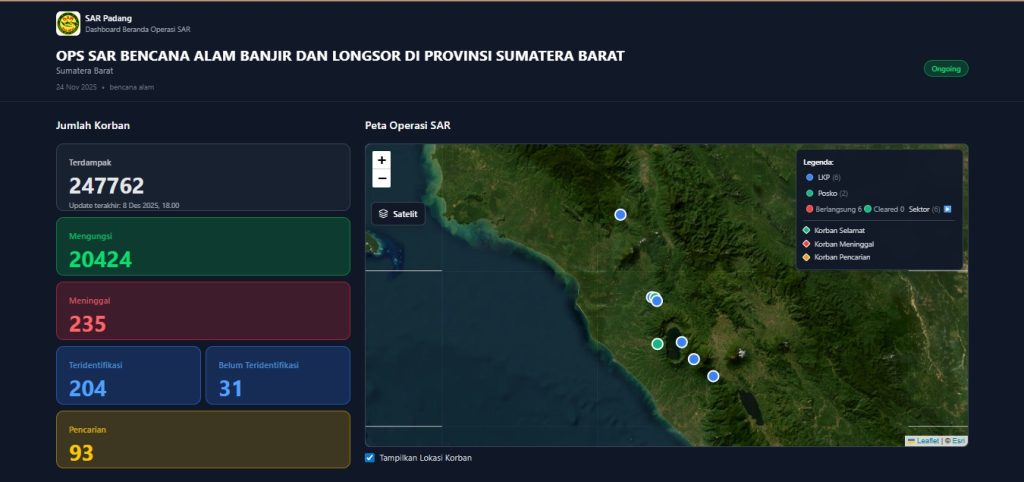Click the northernmost blue LKP marker
The height and width of the screenshot is (482, 1024).
tap(620, 215)
